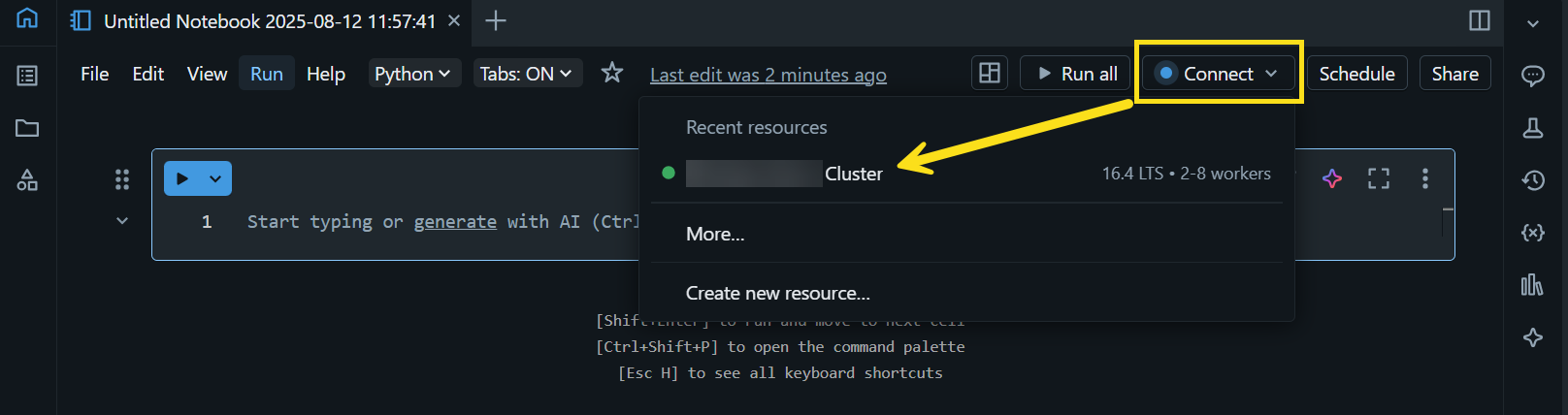Image resolution: width=1568 pixels, height=415 pixels.
Task: Click the Run all button
Action: point(1076,74)
